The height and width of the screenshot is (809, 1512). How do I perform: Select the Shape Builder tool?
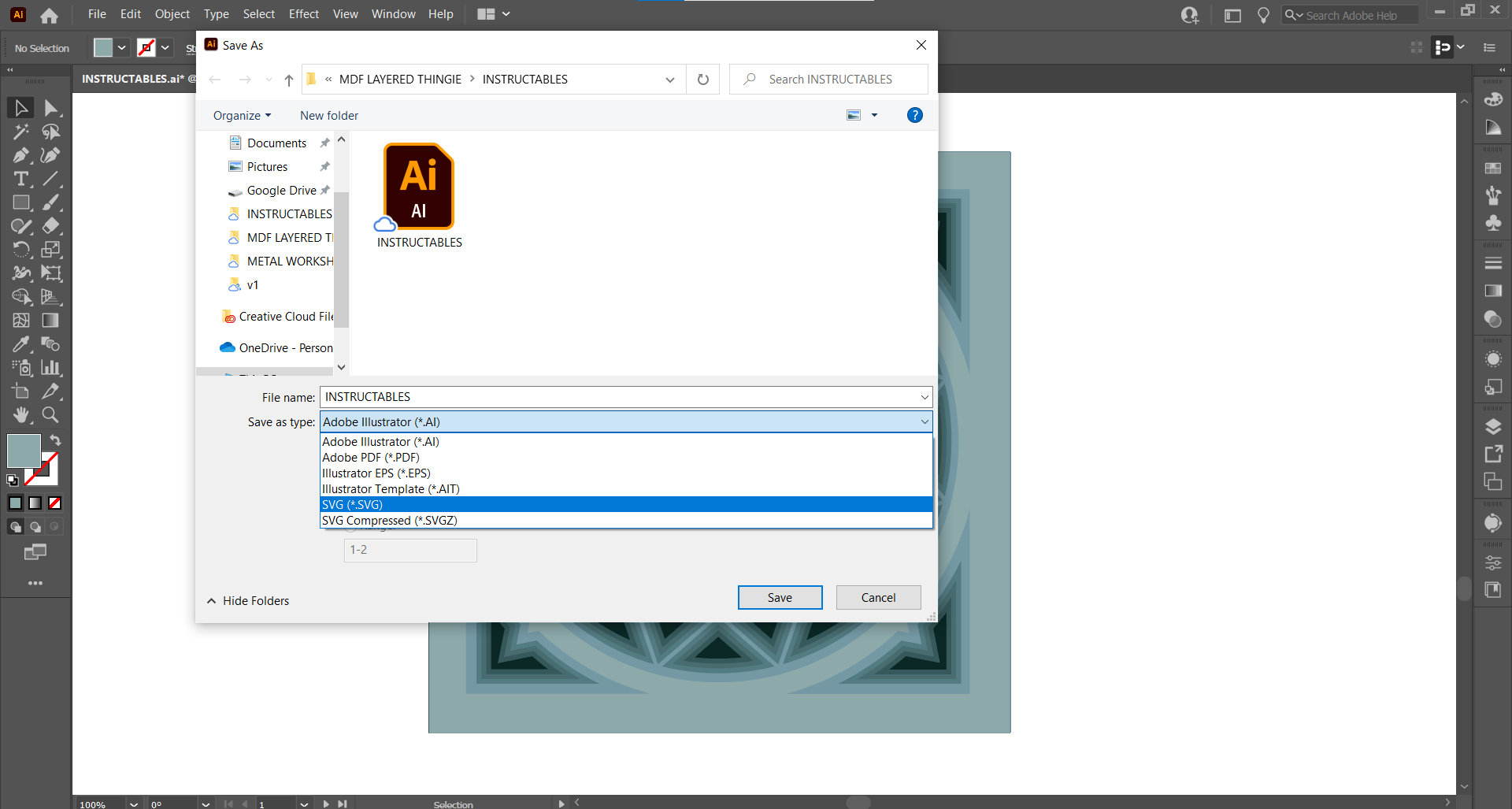click(21, 297)
